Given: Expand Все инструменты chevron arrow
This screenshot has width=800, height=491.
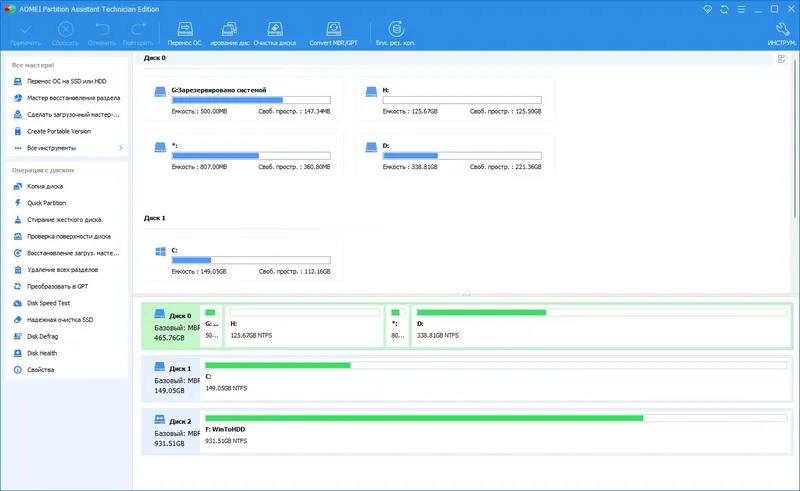Looking at the screenshot, I should (x=121, y=148).
